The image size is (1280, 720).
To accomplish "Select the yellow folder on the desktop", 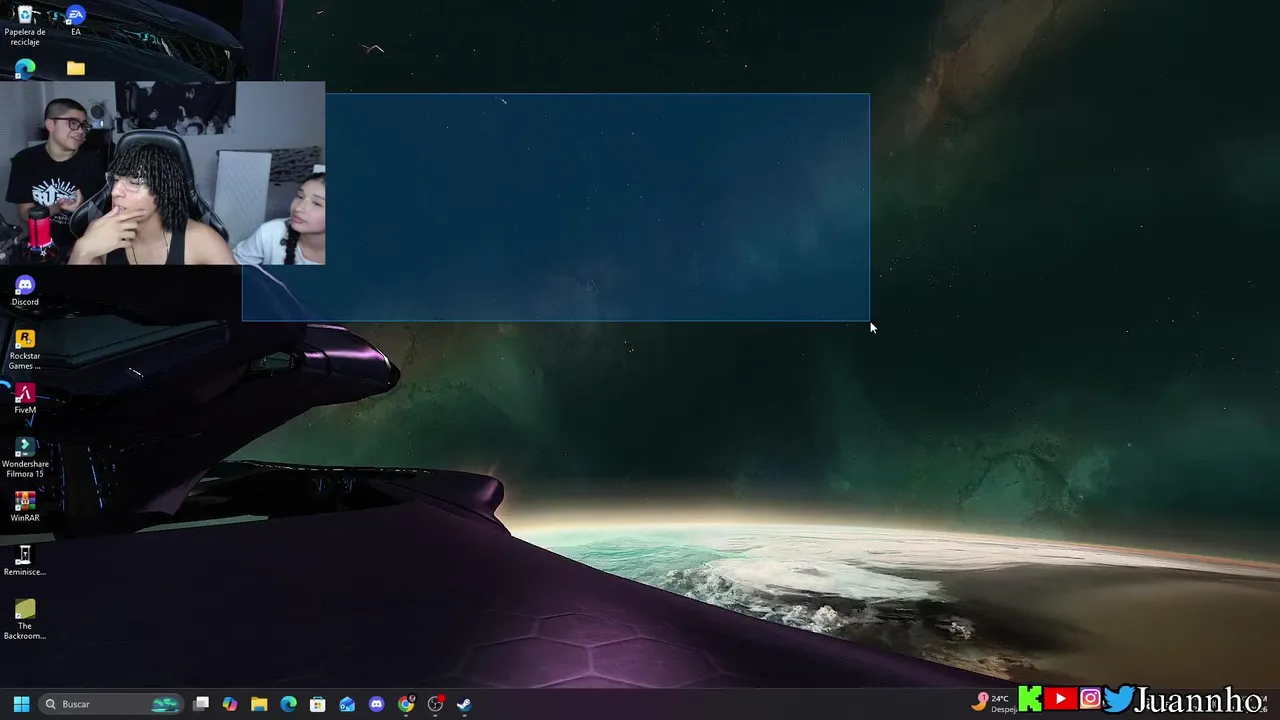I will (x=75, y=68).
